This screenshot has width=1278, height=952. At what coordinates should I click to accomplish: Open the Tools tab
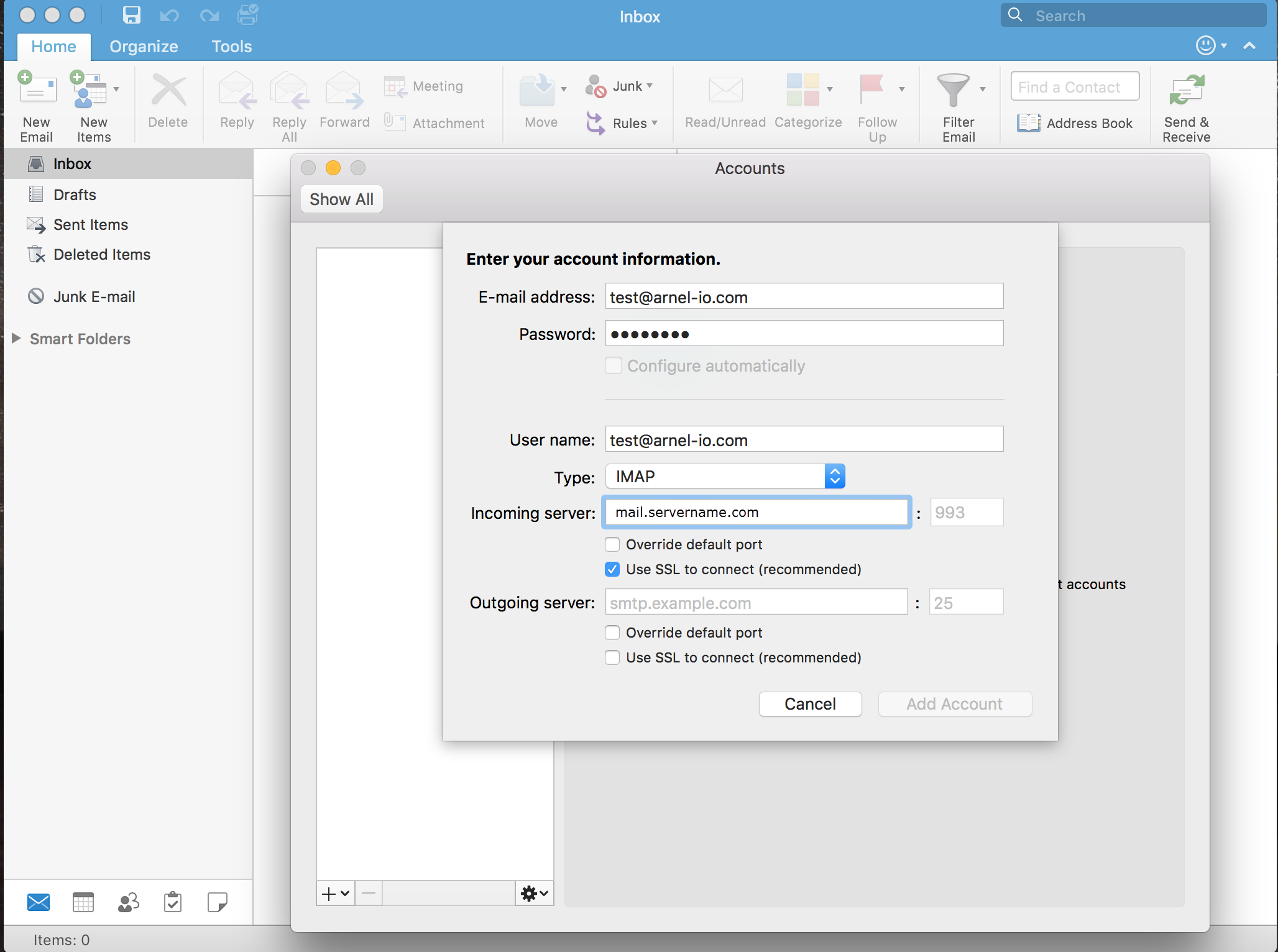click(x=231, y=47)
